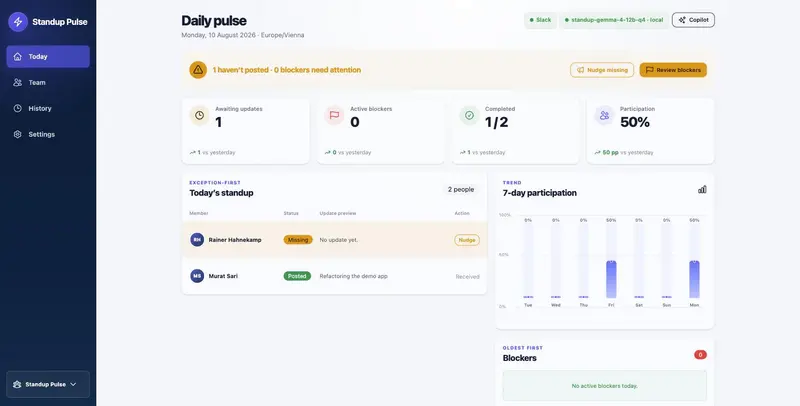The width and height of the screenshot is (800, 406).
Task: Click the Completed value 1/2
Action: coord(496,122)
